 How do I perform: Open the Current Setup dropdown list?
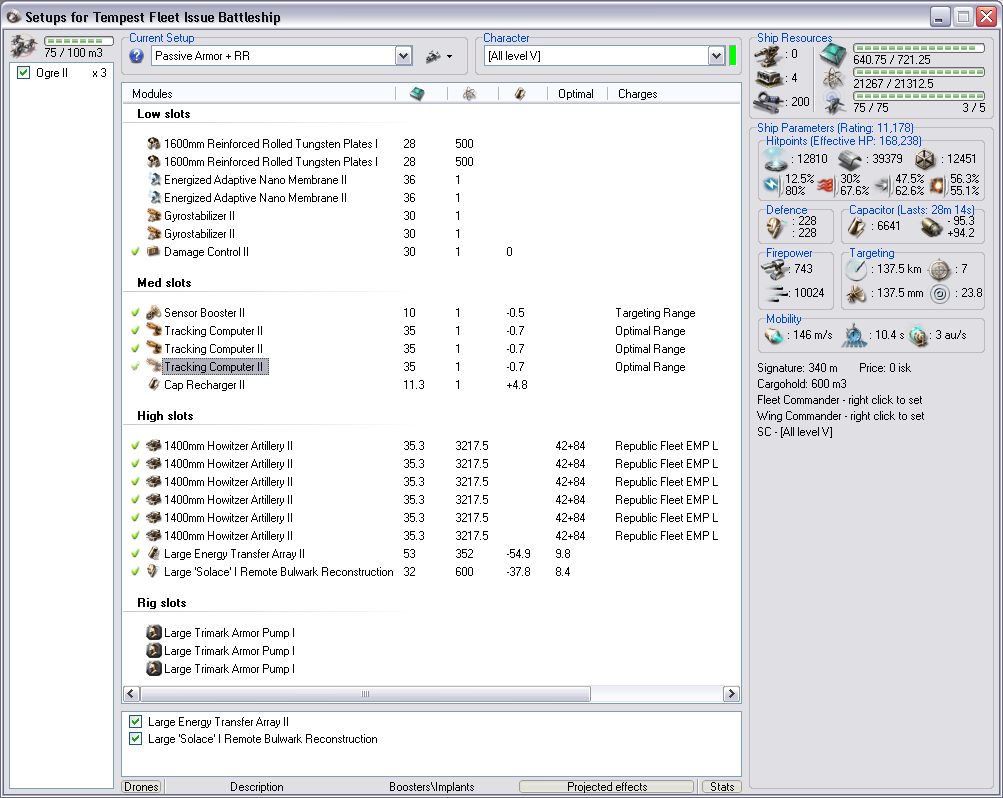click(403, 56)
